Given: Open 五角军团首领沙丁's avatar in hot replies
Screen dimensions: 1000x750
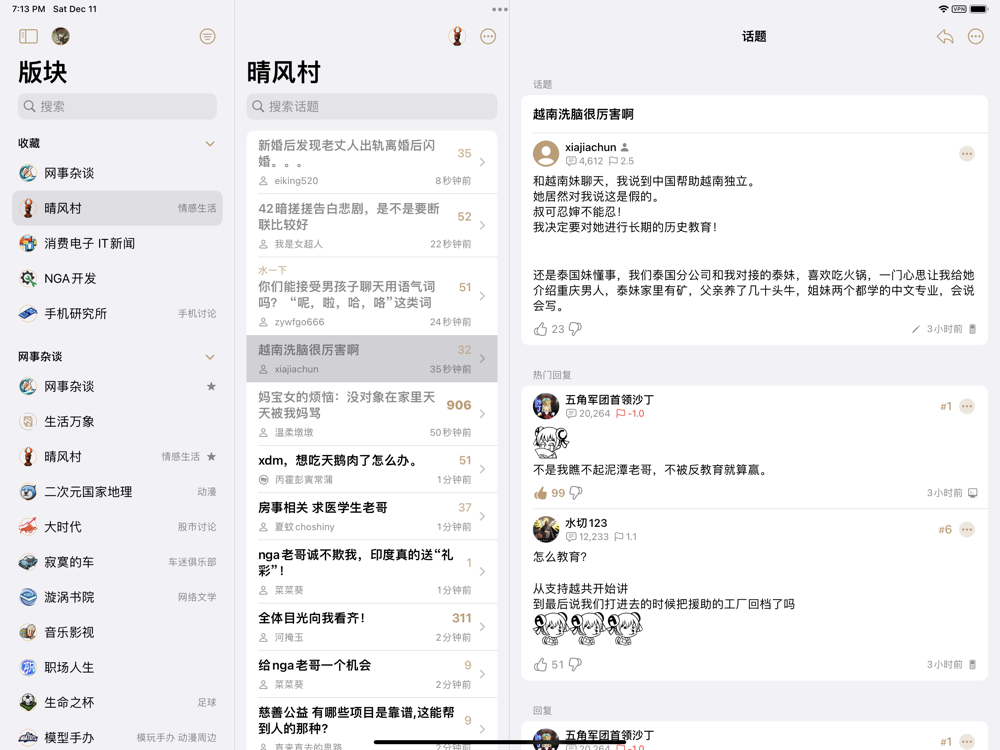Looking at the screenshot, I should pyautogui.click(x=546, y=406).
